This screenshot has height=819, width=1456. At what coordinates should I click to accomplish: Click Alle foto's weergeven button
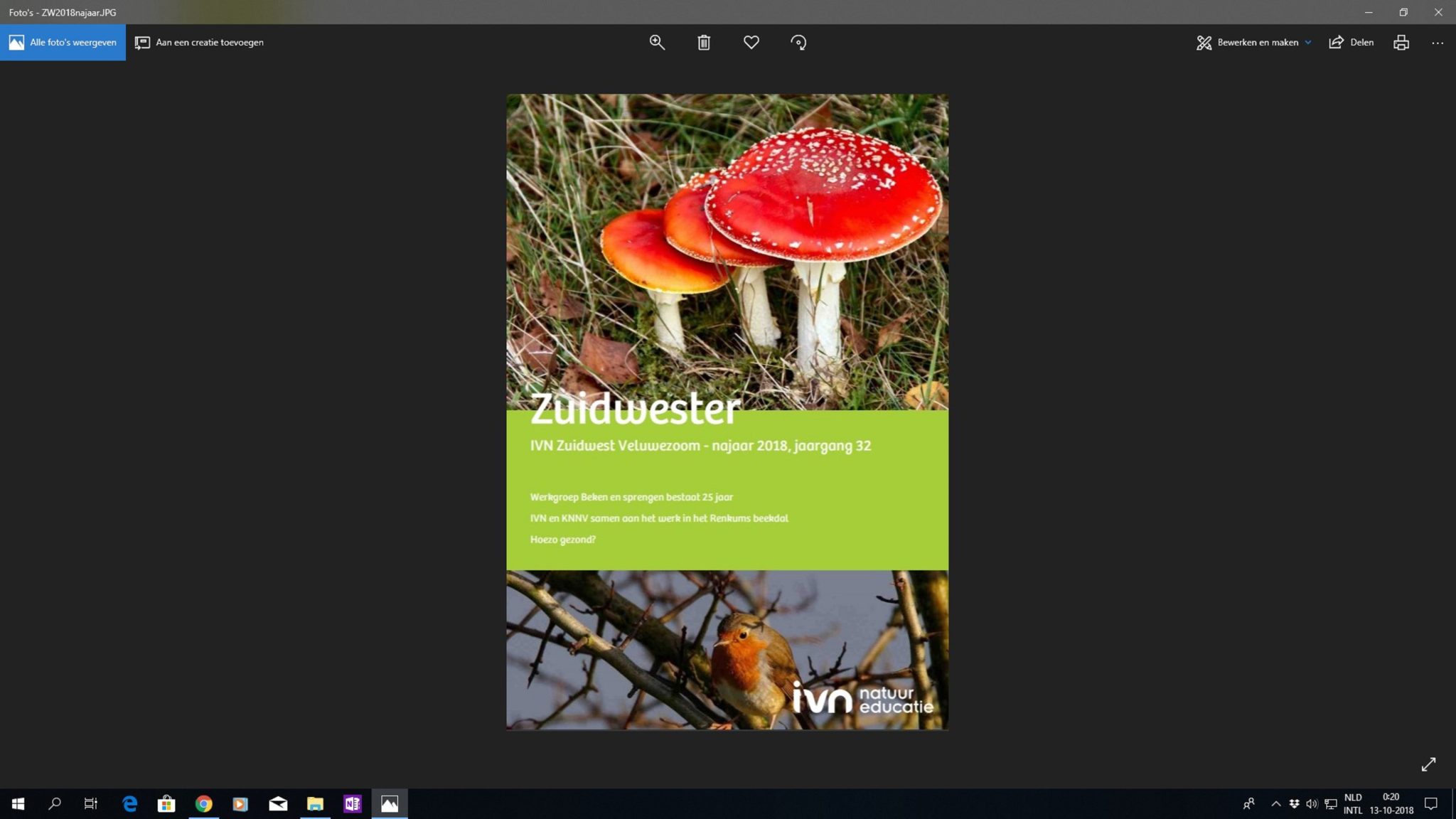[63, 43]
